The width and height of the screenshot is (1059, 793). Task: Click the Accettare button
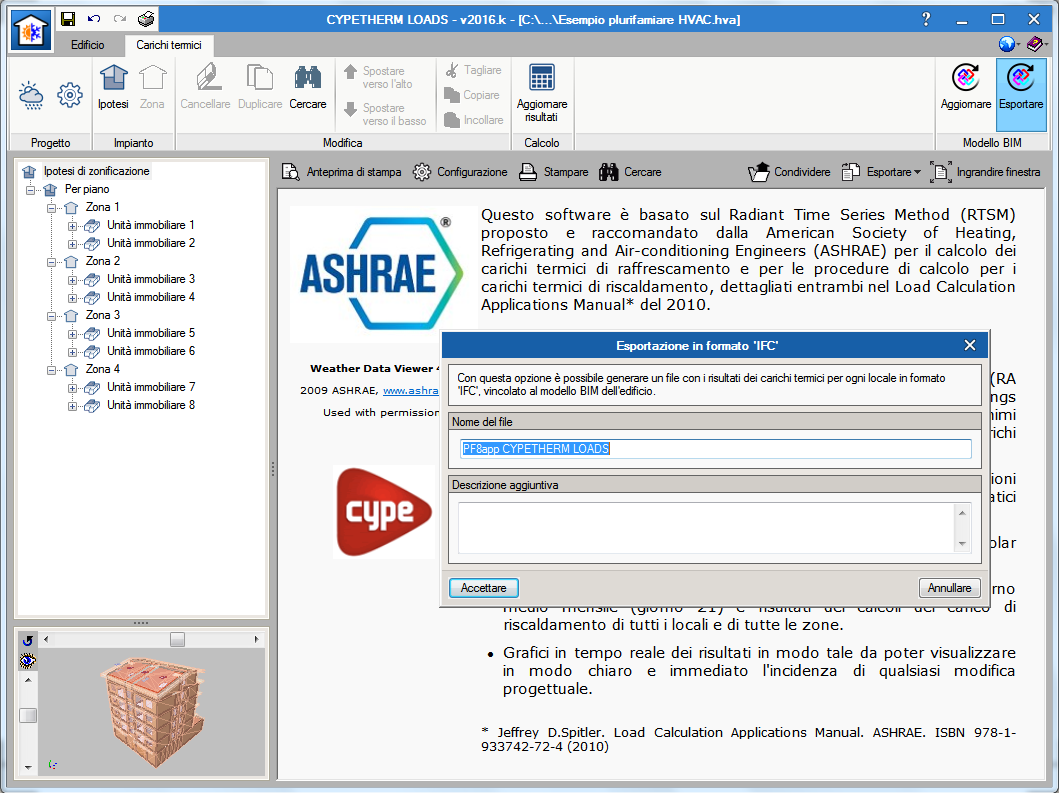(484, 588)
